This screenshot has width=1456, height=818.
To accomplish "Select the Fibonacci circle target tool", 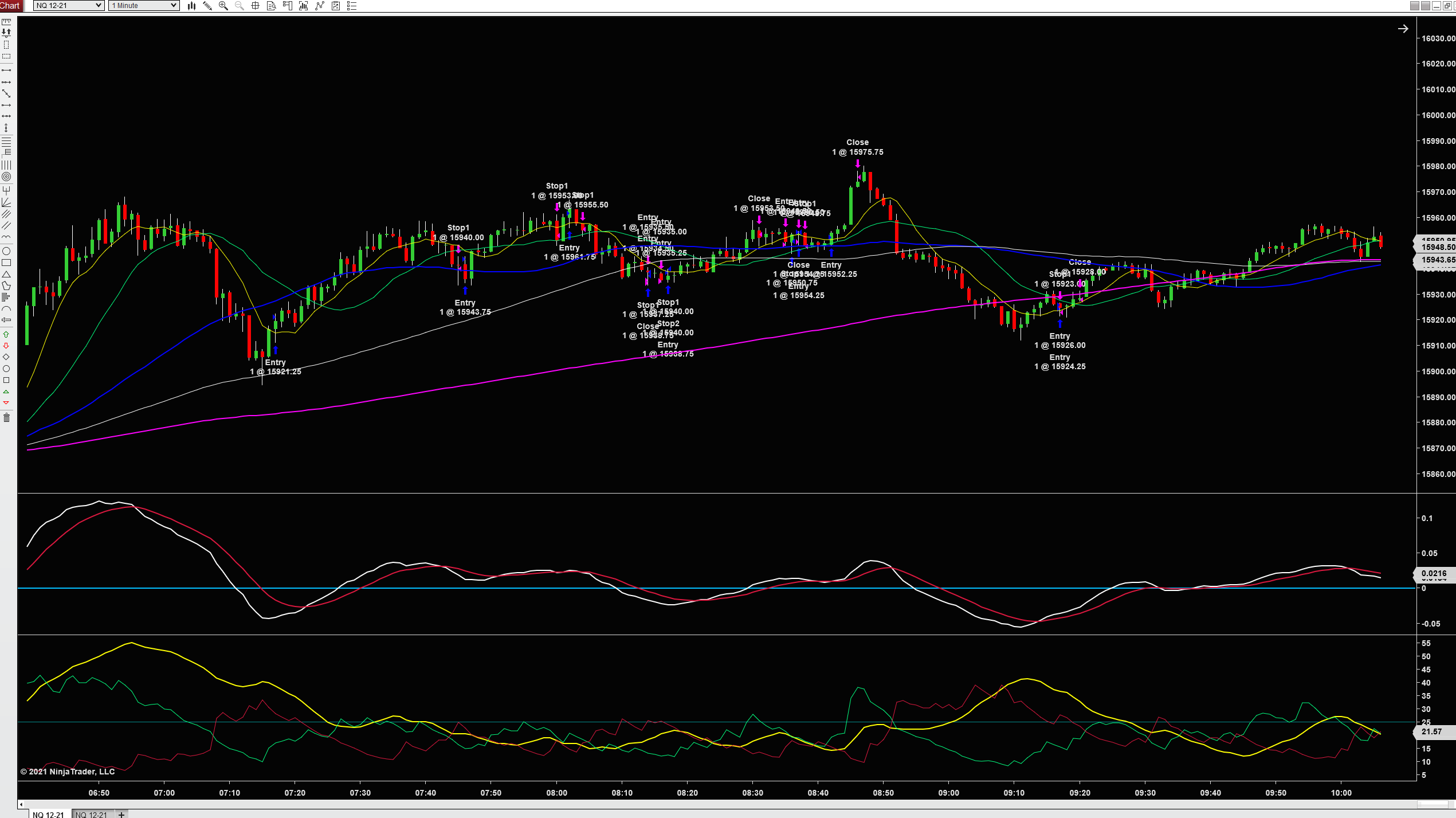I will [x=6, y=177].
